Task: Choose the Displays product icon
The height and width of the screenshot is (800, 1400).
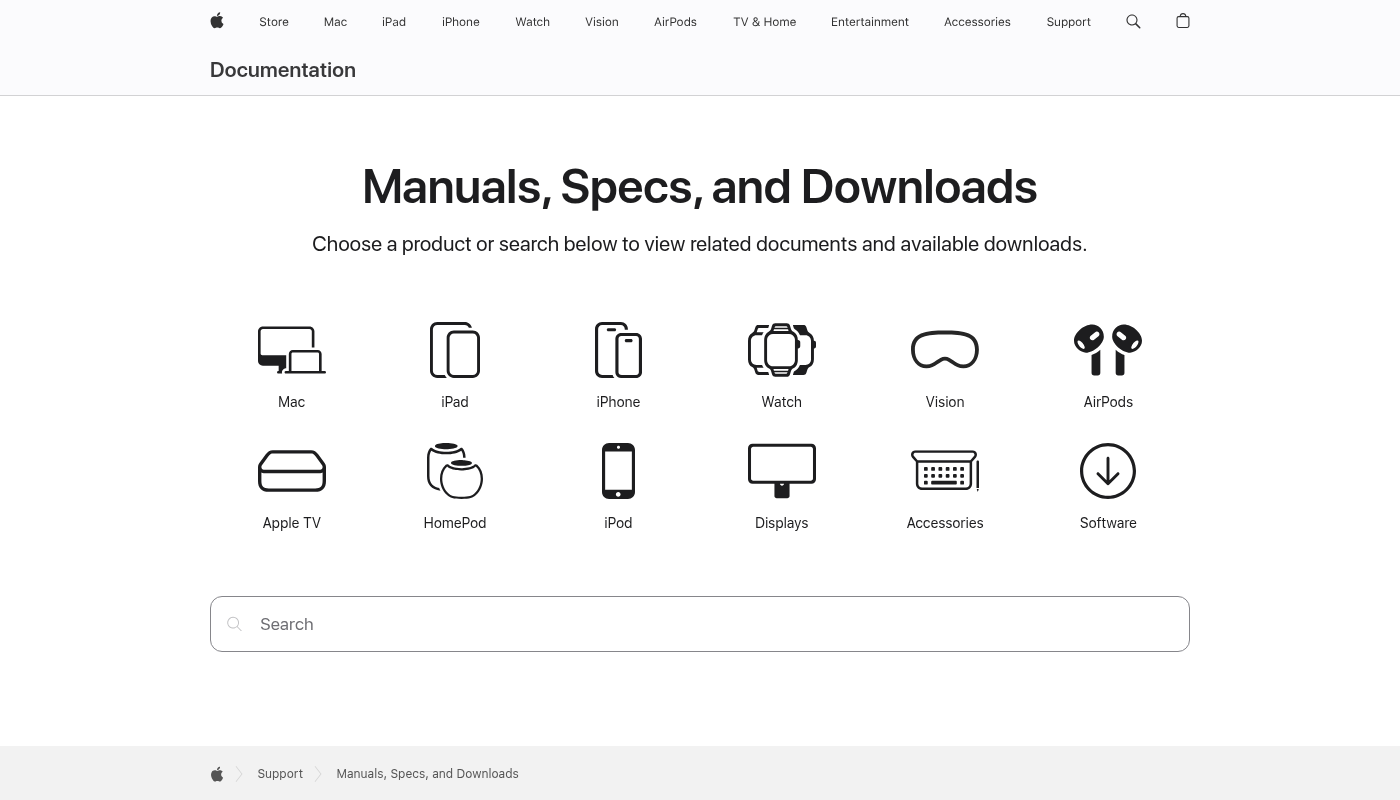Action: click(x=781, y=471)
